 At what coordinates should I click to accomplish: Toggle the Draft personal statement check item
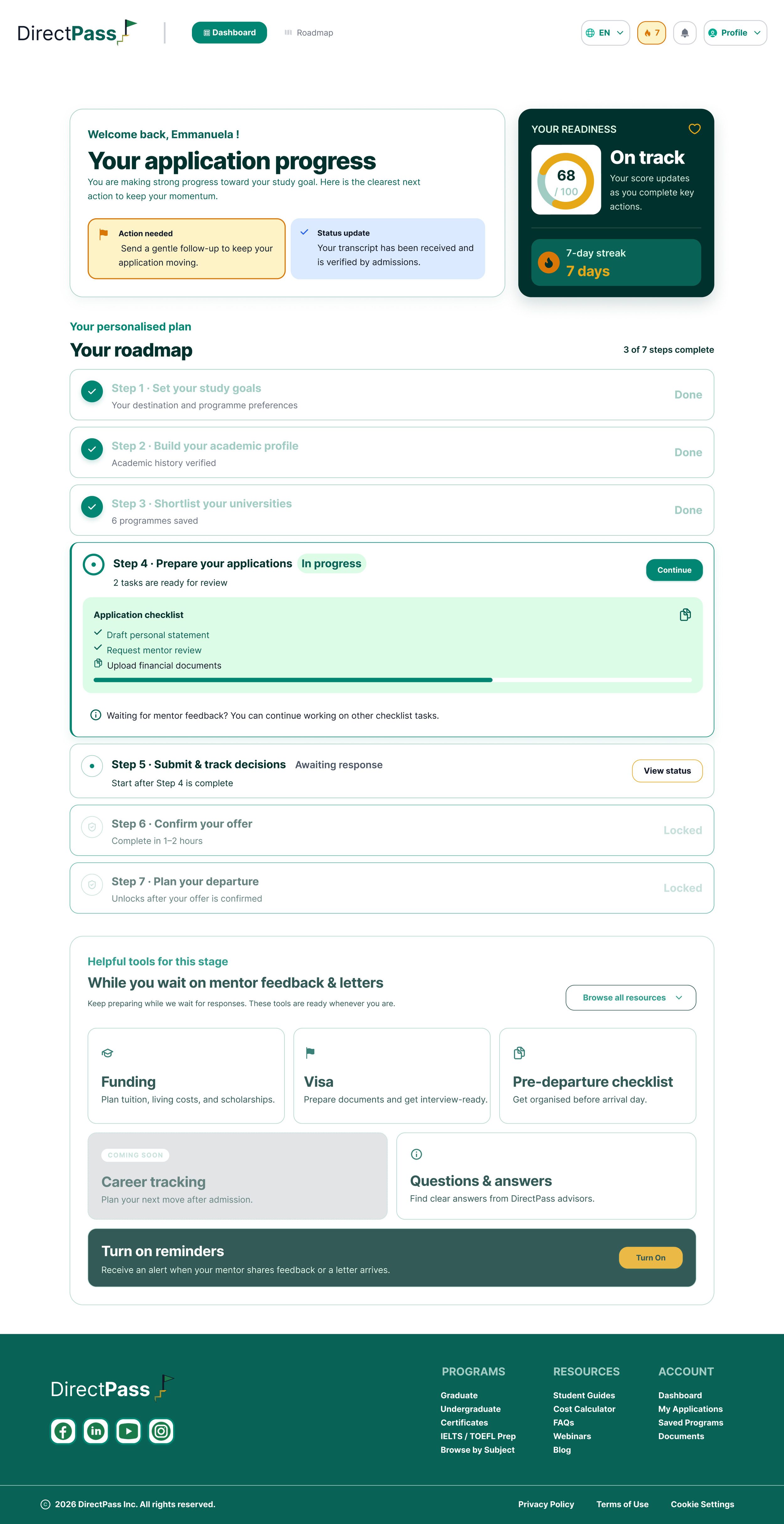point(151,635)
